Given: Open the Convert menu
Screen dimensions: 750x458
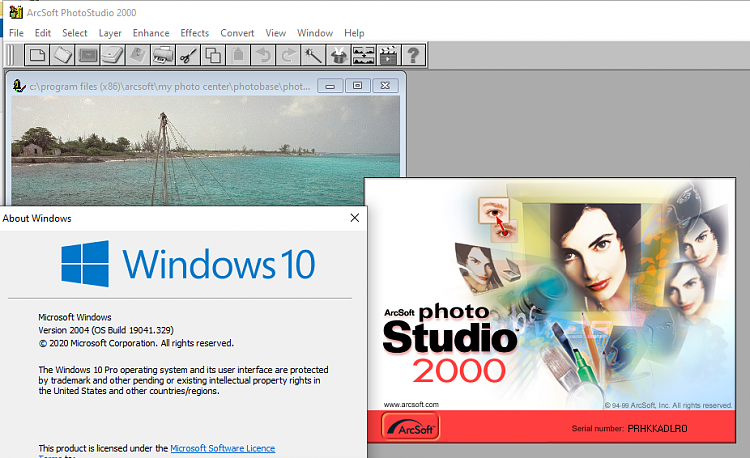Looking at the screenshot, I should click(x=237, y=33).
